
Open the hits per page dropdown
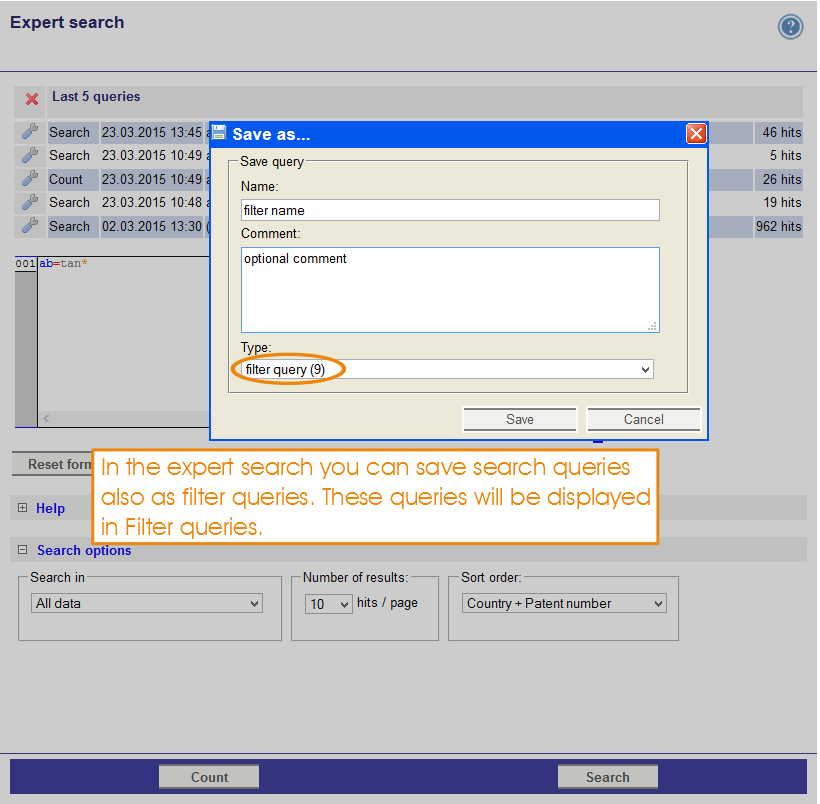click(328, 604)
